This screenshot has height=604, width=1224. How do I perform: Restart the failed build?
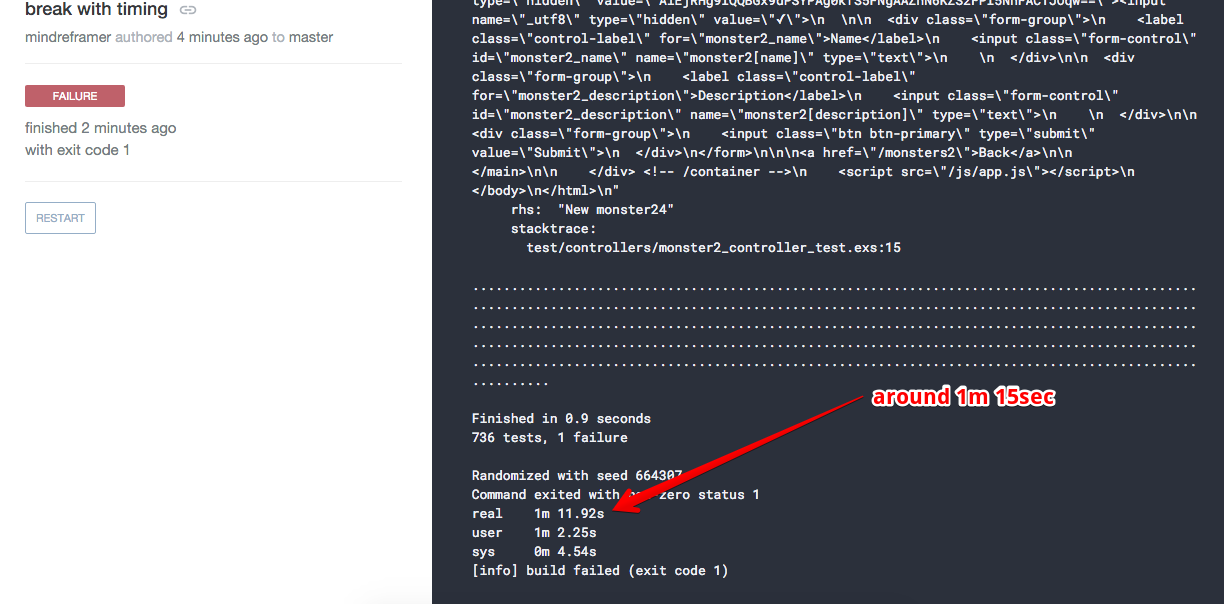(x=60, y=218)
